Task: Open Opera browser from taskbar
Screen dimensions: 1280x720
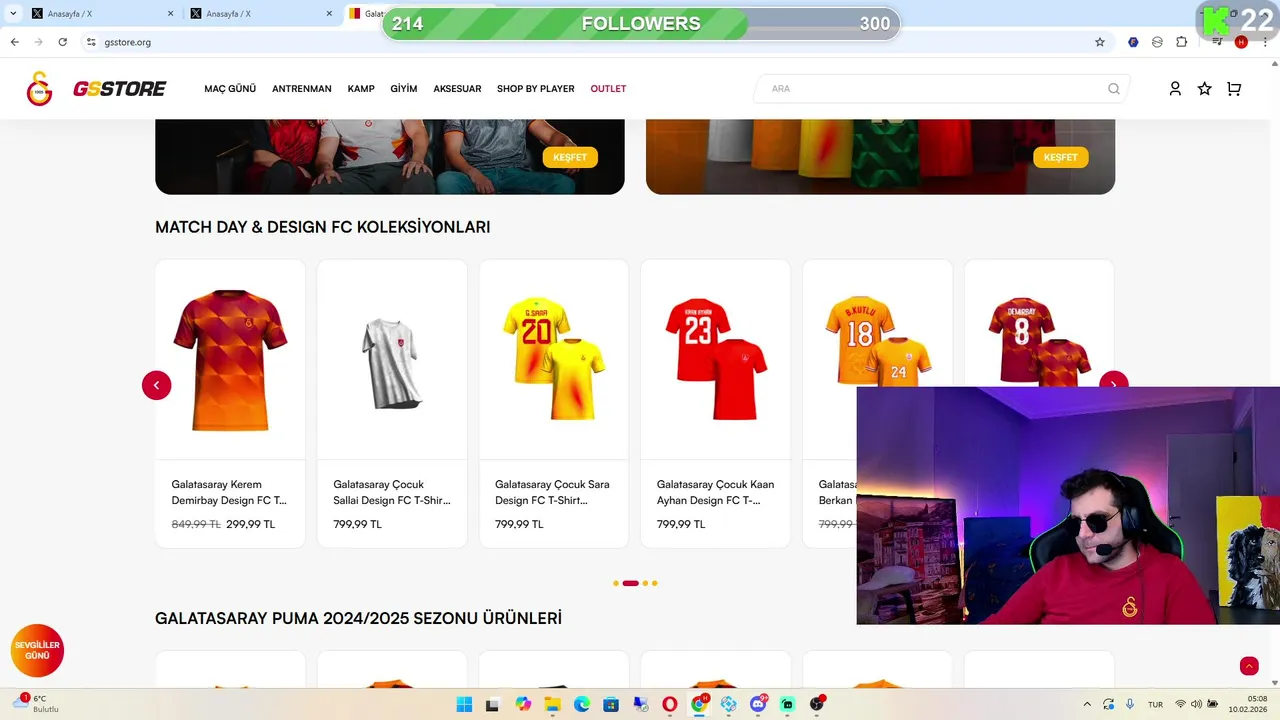Action: coord(670,704)
